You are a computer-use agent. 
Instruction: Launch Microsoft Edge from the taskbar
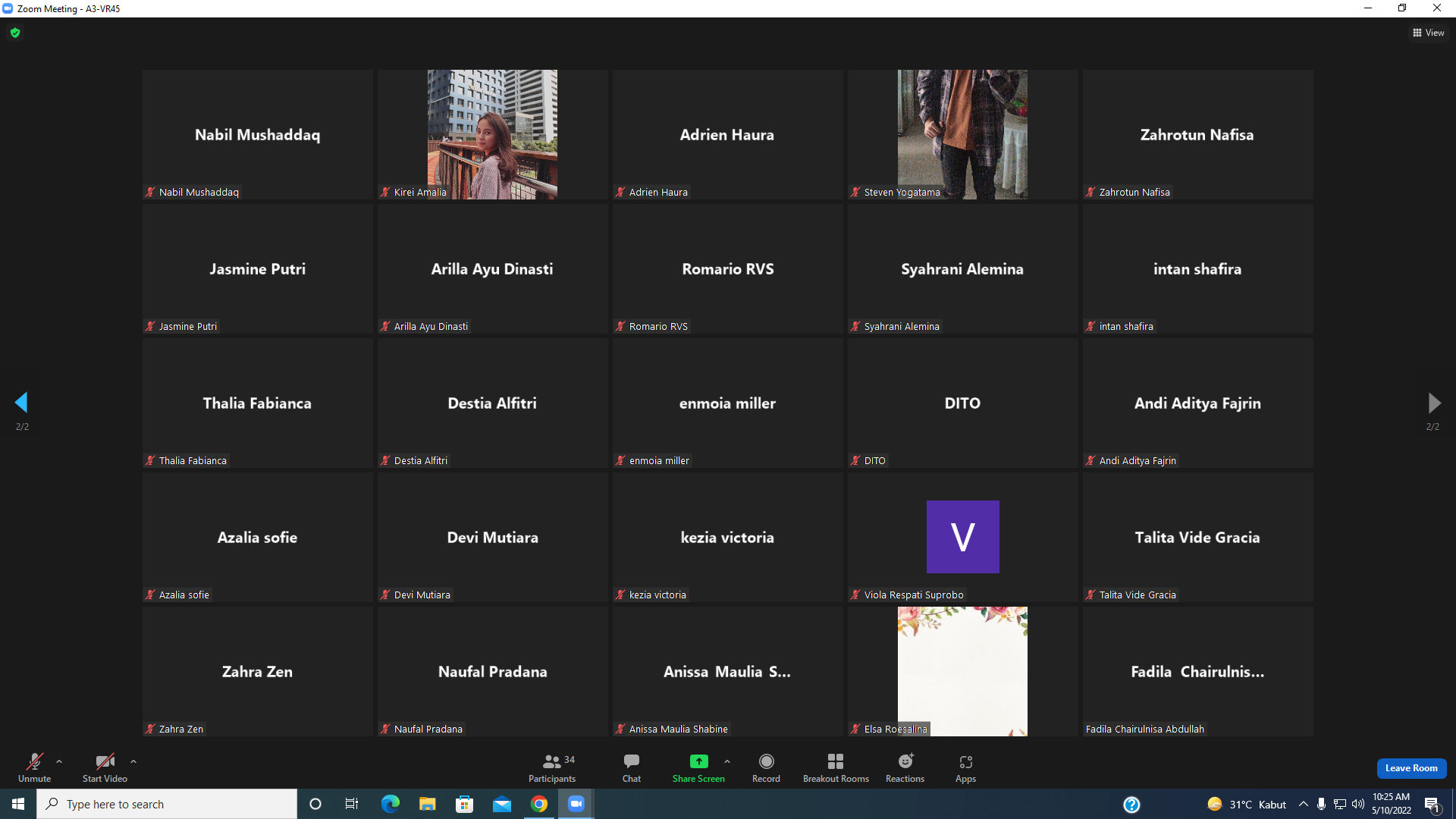pyautogui.click(x=390, y=804)
